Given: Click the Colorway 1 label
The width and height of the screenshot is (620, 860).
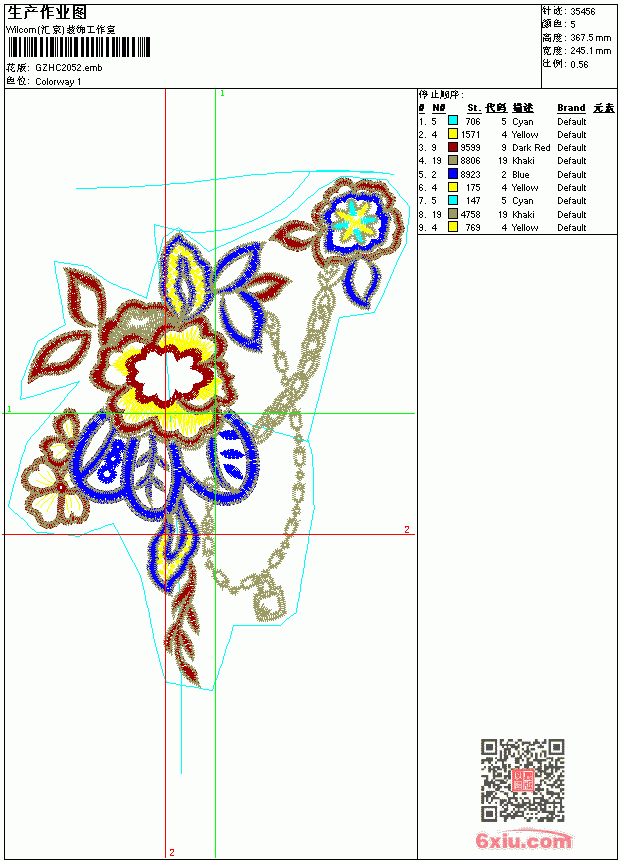Looking at the screenshot, I should (58, 82).
